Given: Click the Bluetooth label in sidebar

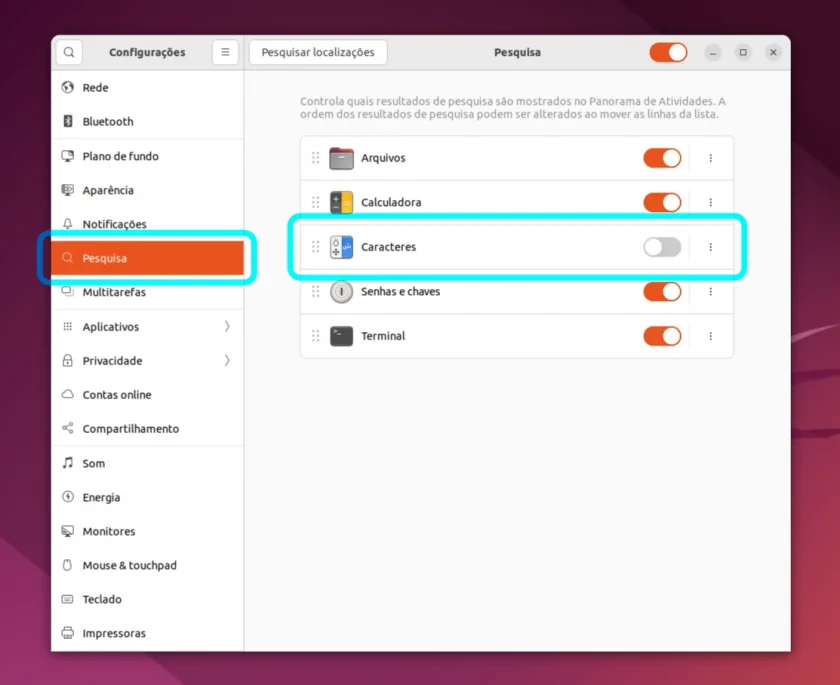Looking at the screenshot, I should click(108, 122).
